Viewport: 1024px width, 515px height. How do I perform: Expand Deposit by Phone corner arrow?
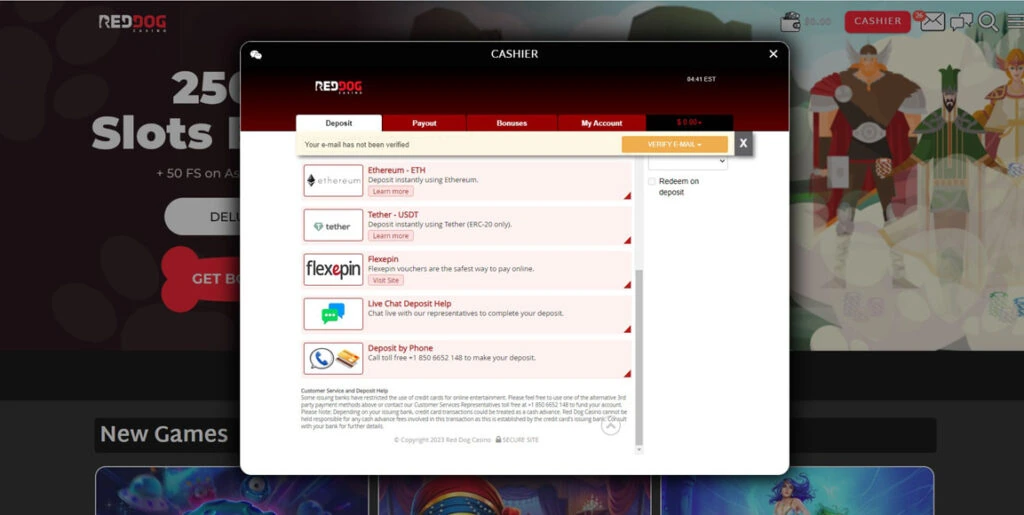[628, 373]
